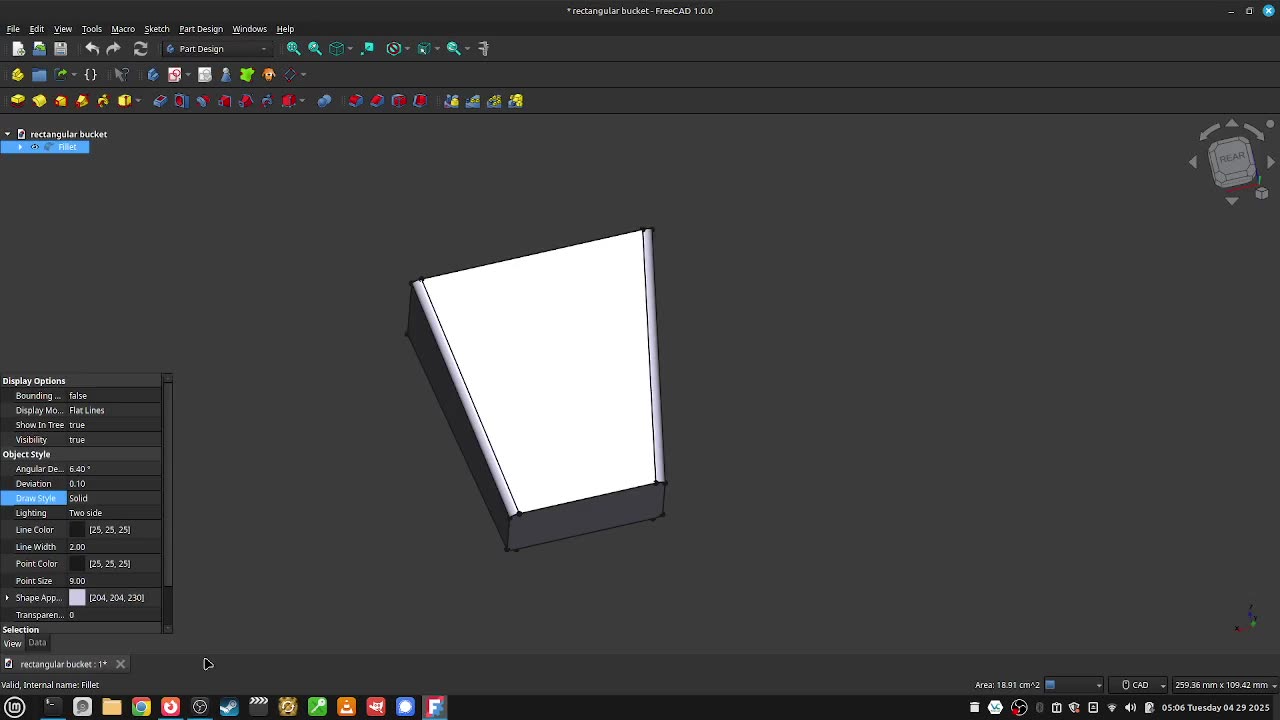1280x720 pixels.
Task: Save the document with floppy icon
Action: click(x=60, y=48)
